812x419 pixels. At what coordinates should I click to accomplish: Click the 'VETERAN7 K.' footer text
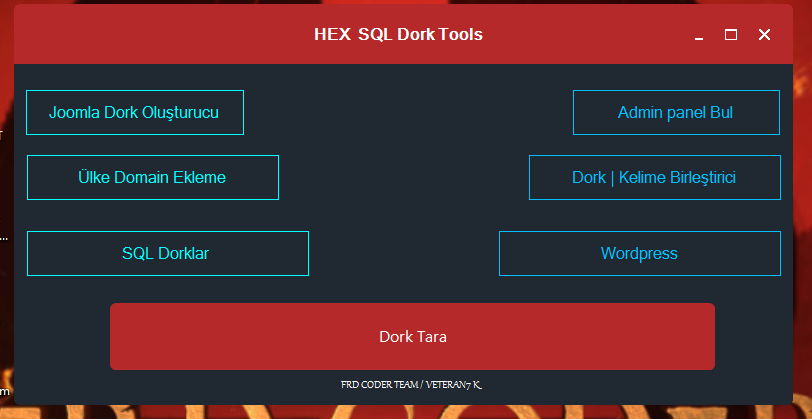click(x=454, y=383)
